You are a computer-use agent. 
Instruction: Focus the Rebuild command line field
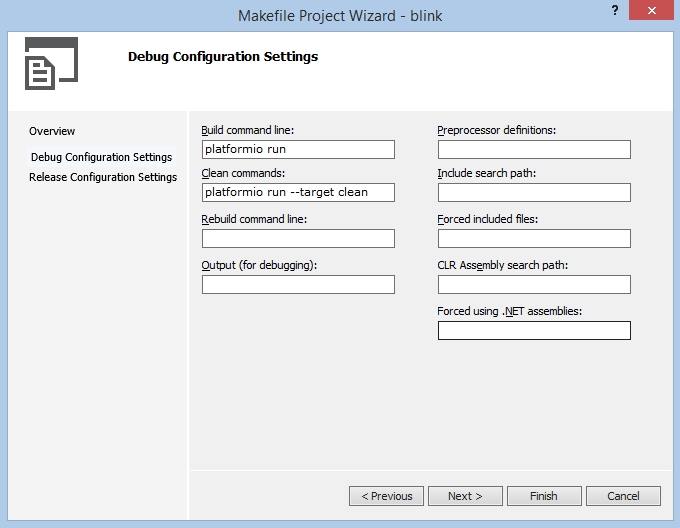tap(298, 238)
